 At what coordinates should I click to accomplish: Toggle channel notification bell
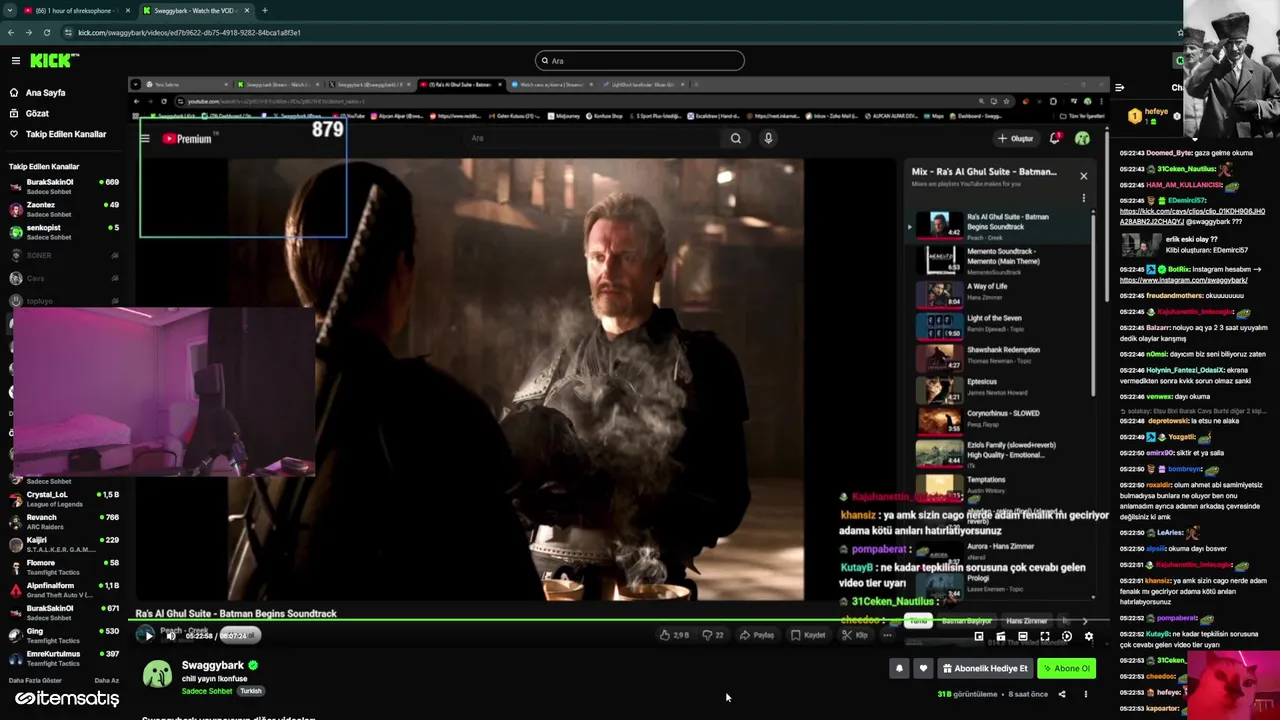pyautogui.click(x=899, y=668)
